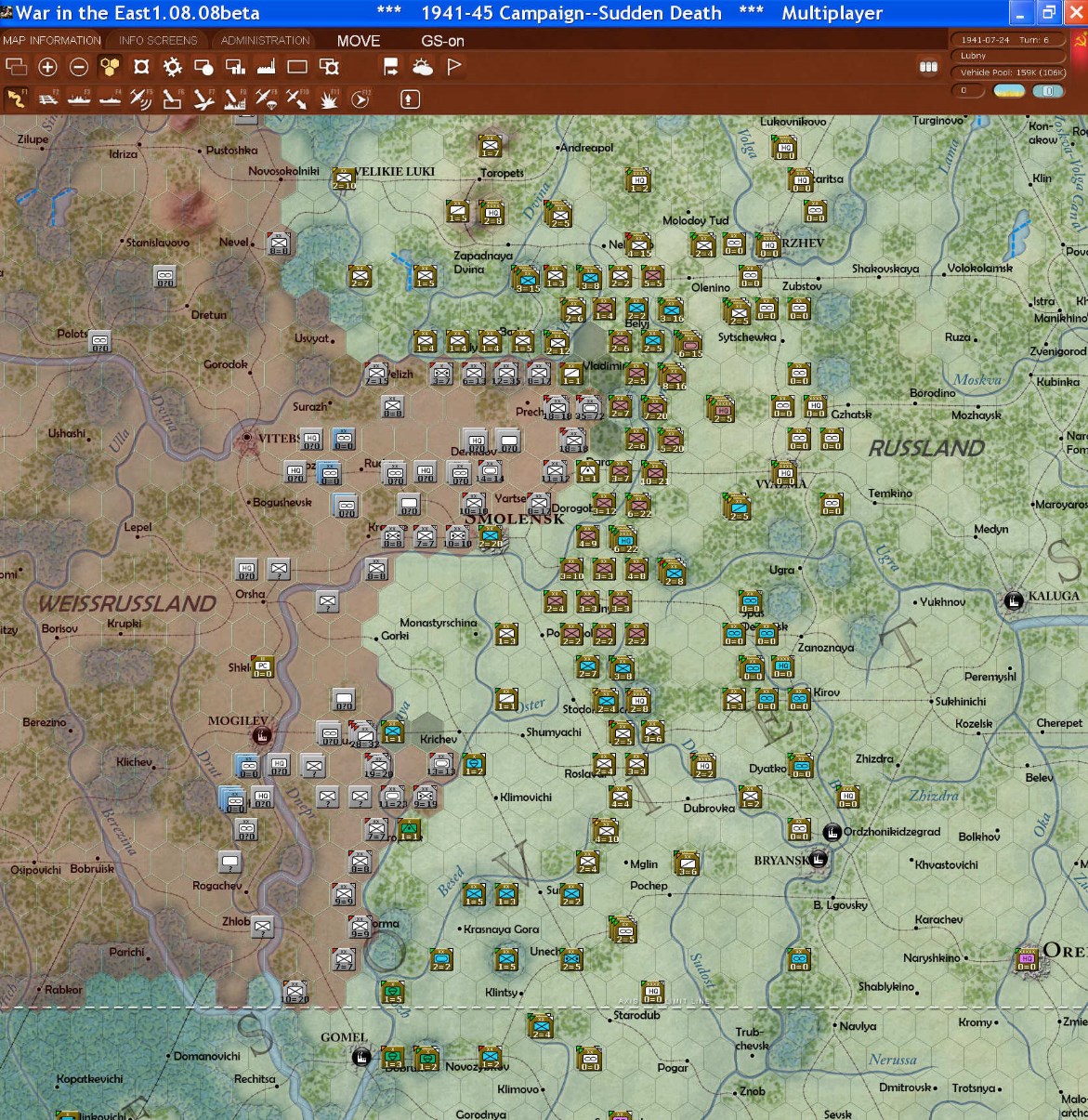Select Bomb city mode F8 icon
Screen dimensions: 1088x1120
[x=235, y=99]
